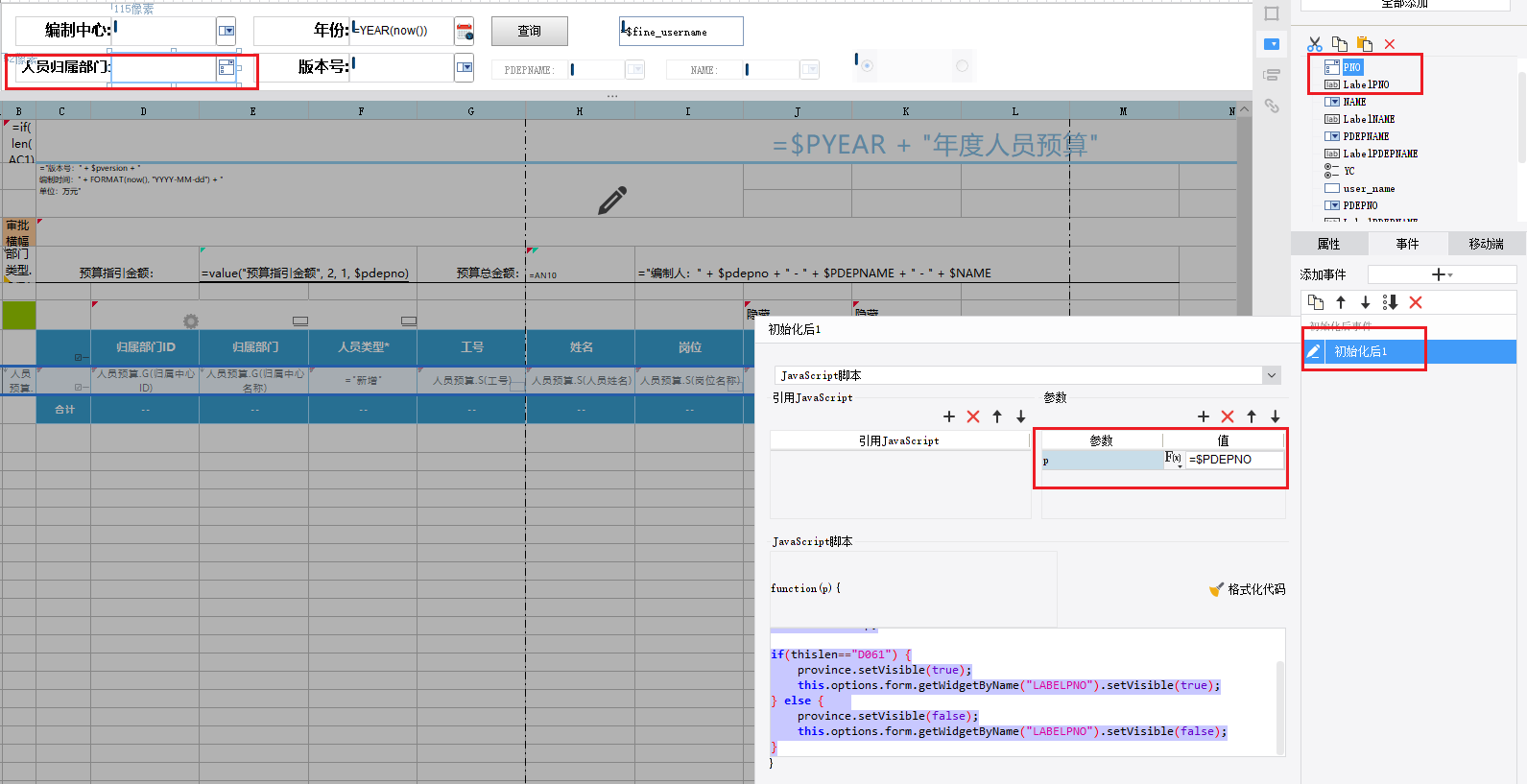
Task: Click the $fine_username text field
Action: point(681,31)
